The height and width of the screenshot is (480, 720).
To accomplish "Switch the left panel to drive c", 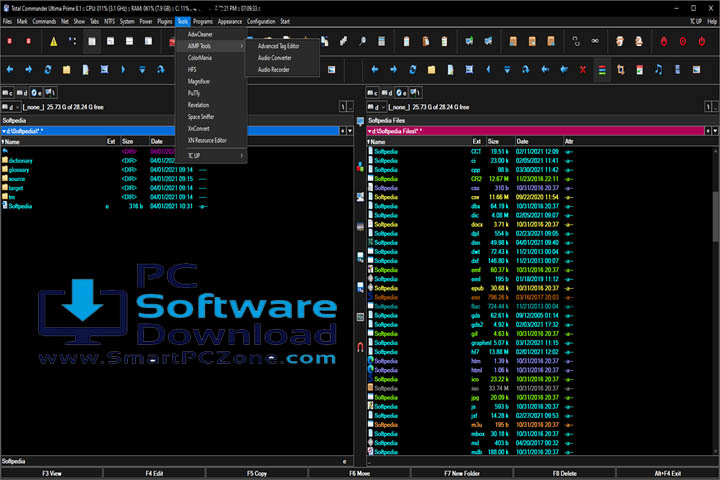I will pyautogui.click(x=7, y=93).
